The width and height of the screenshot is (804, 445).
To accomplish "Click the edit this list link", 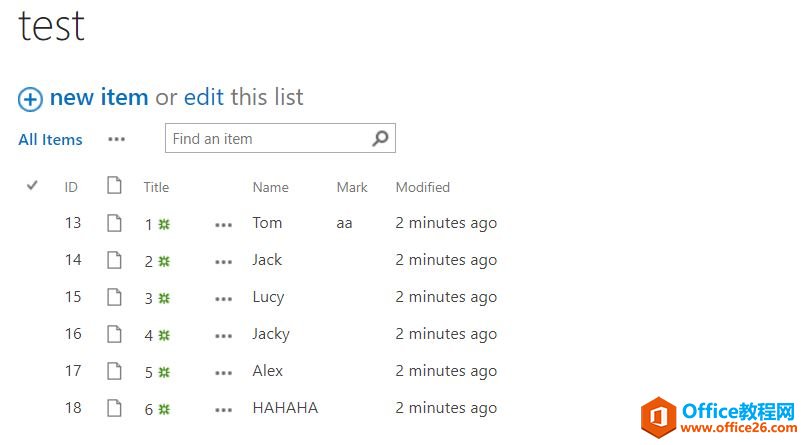I will [x=204, y=97].
